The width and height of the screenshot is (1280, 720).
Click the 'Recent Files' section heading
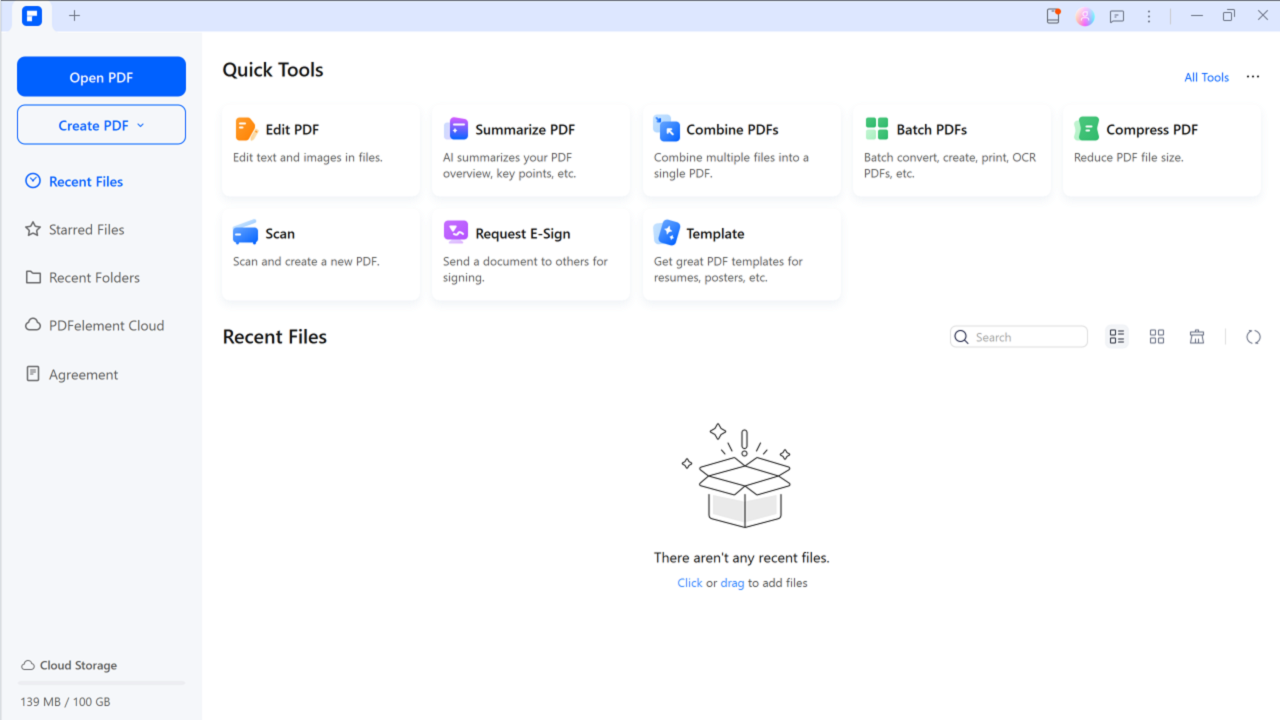[275, 337]
